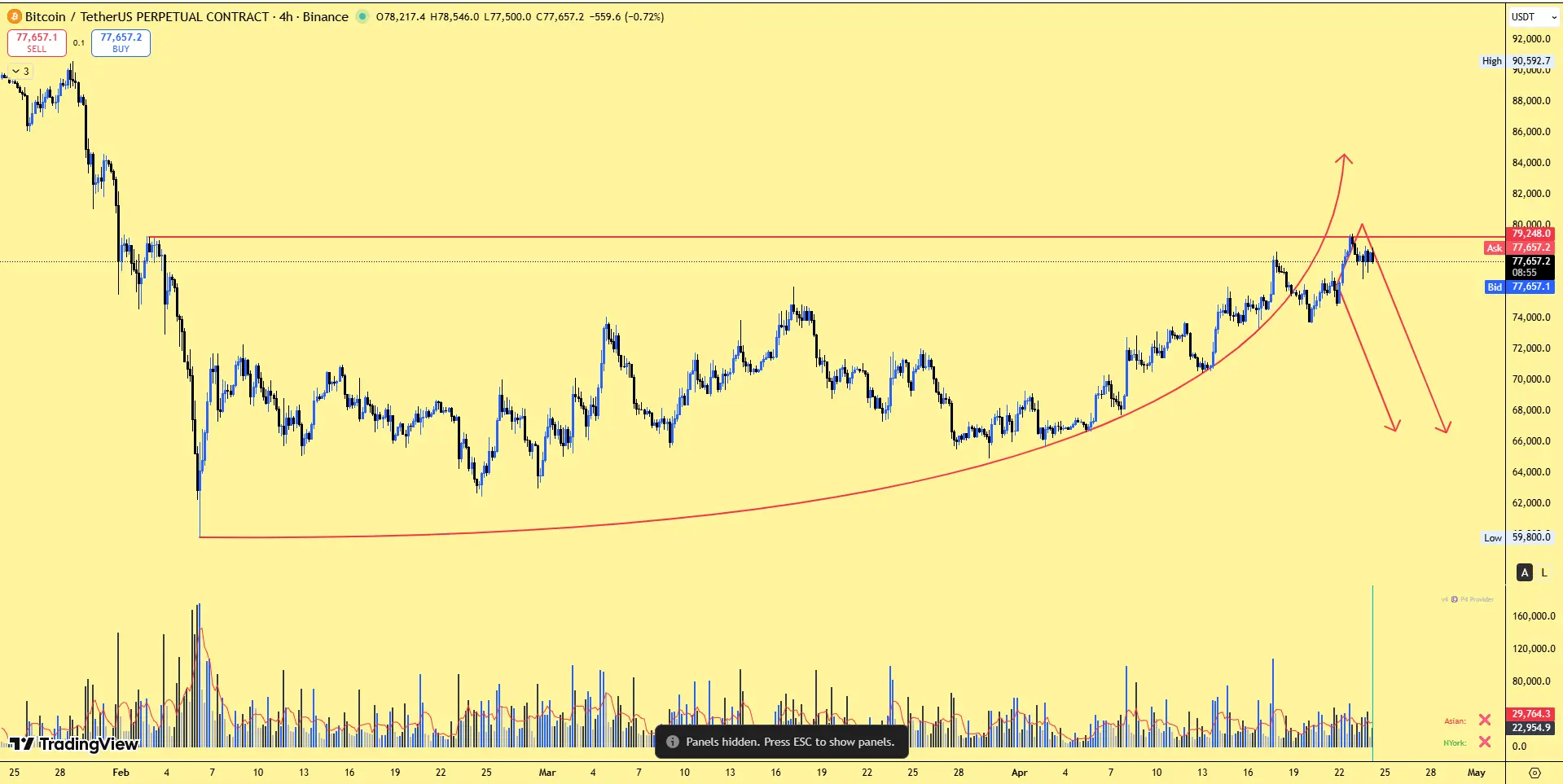
Task: Click the dark volume value 22,954.9
Action: [x=1531, y=728]
